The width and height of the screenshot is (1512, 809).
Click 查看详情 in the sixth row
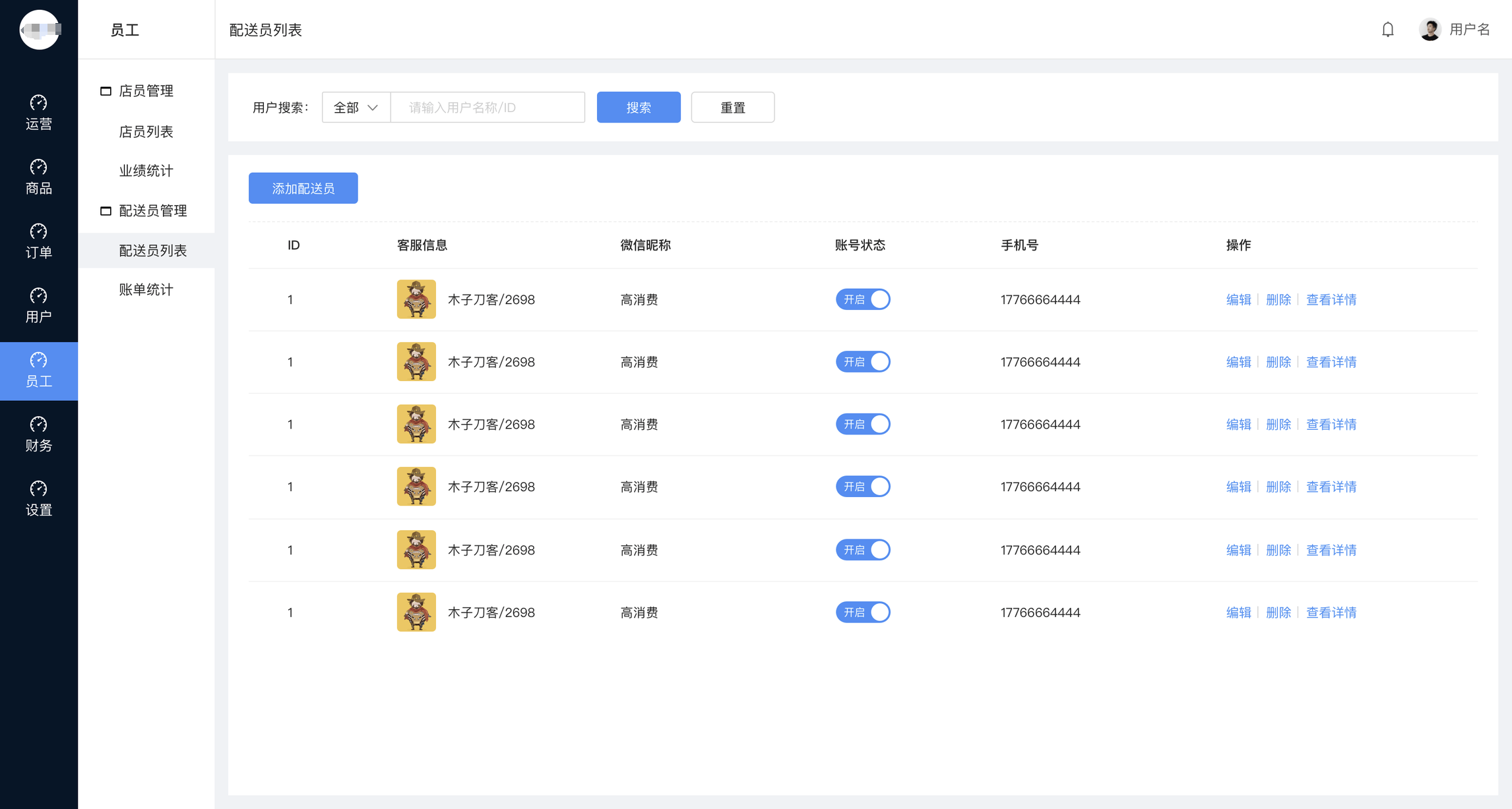pos(1331,613)
